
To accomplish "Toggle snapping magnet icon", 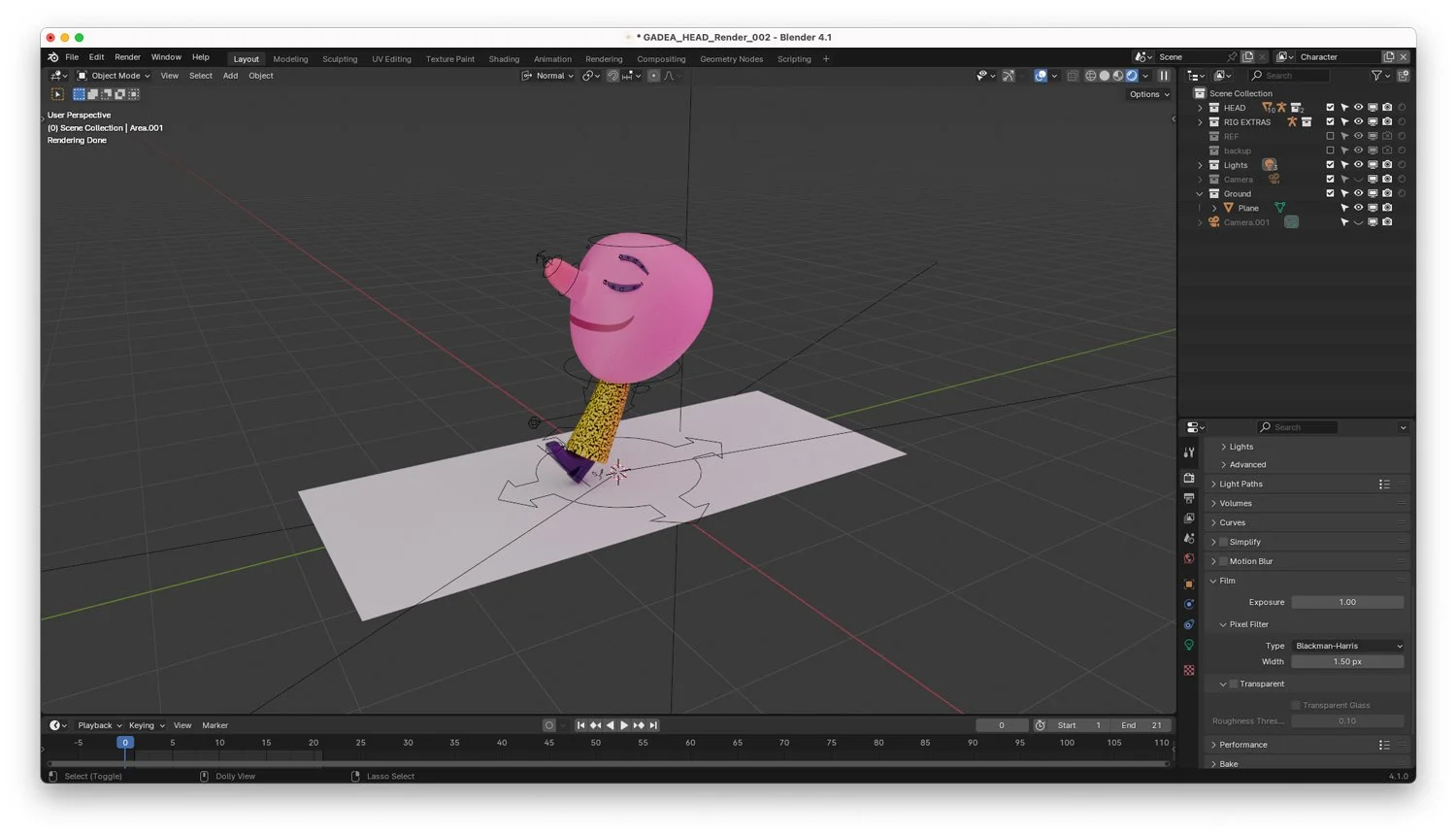I will tap(612, 76).
